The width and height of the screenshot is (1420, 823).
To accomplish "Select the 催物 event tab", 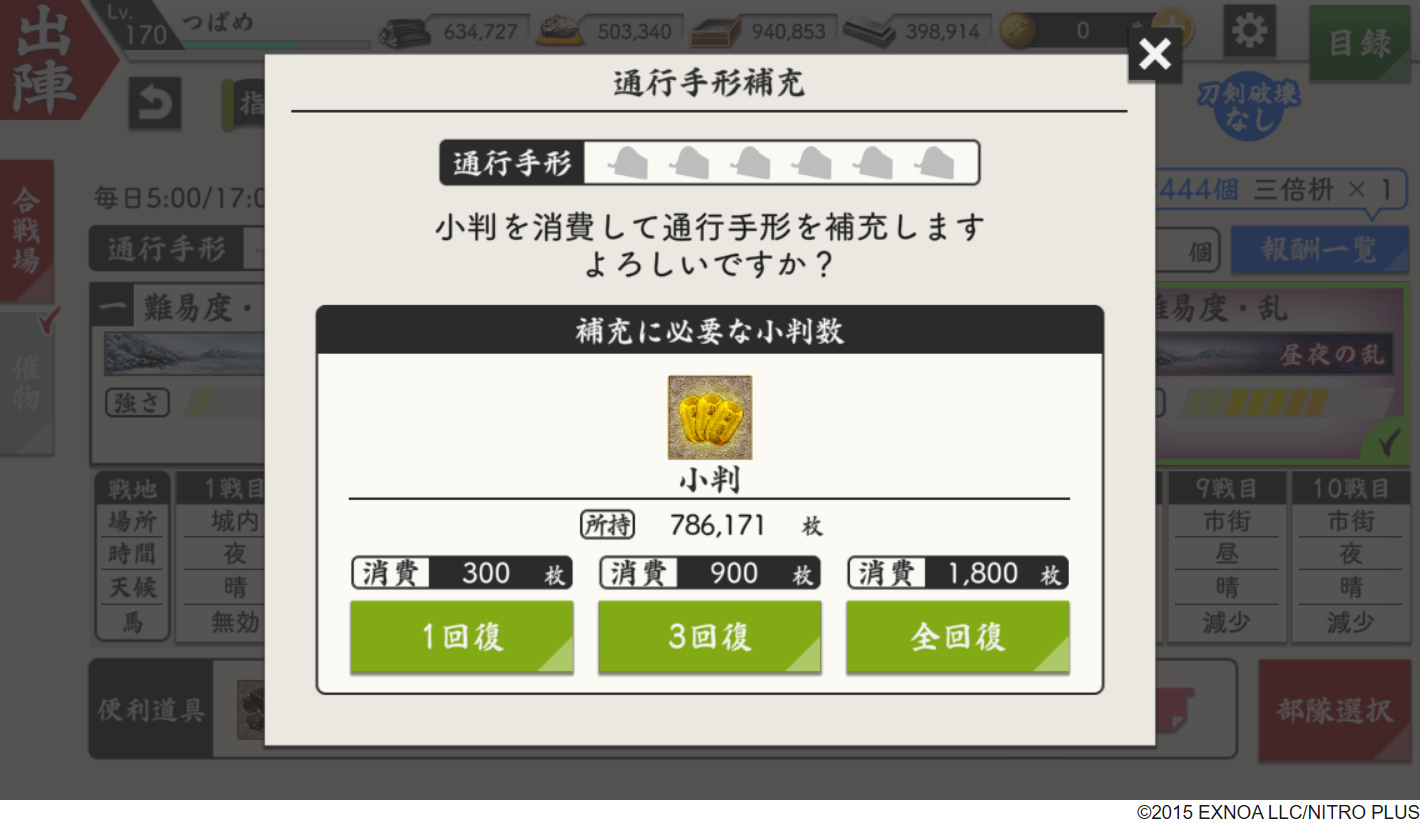I will (x=27, y=382).
